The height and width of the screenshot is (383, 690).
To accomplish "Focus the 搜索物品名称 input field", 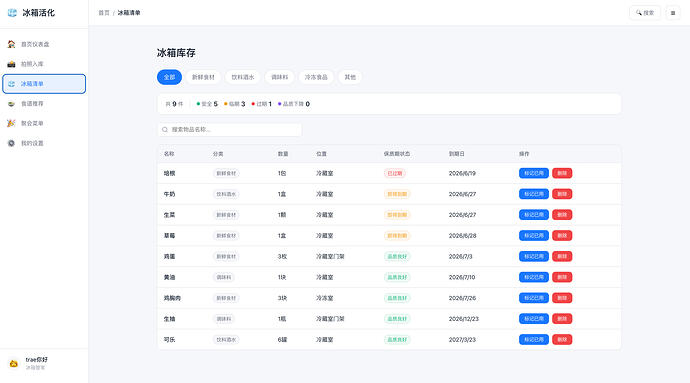I will [x=230, y=129].
